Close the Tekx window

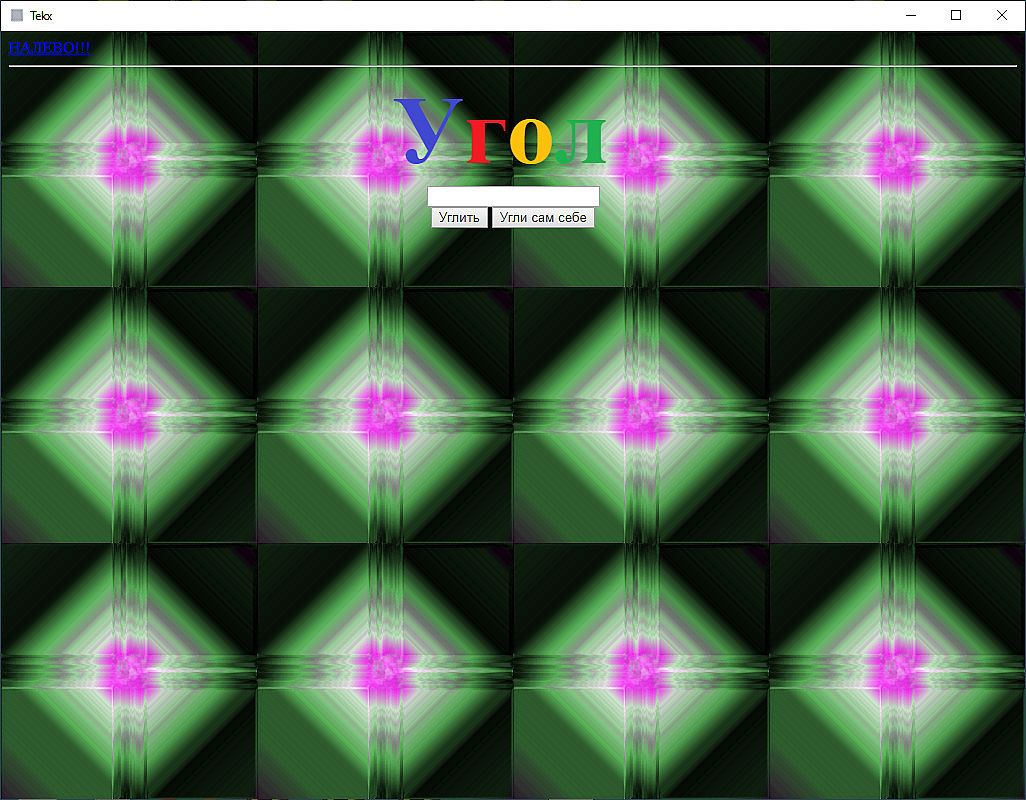pyautogui.click(x=1002, y=15)
